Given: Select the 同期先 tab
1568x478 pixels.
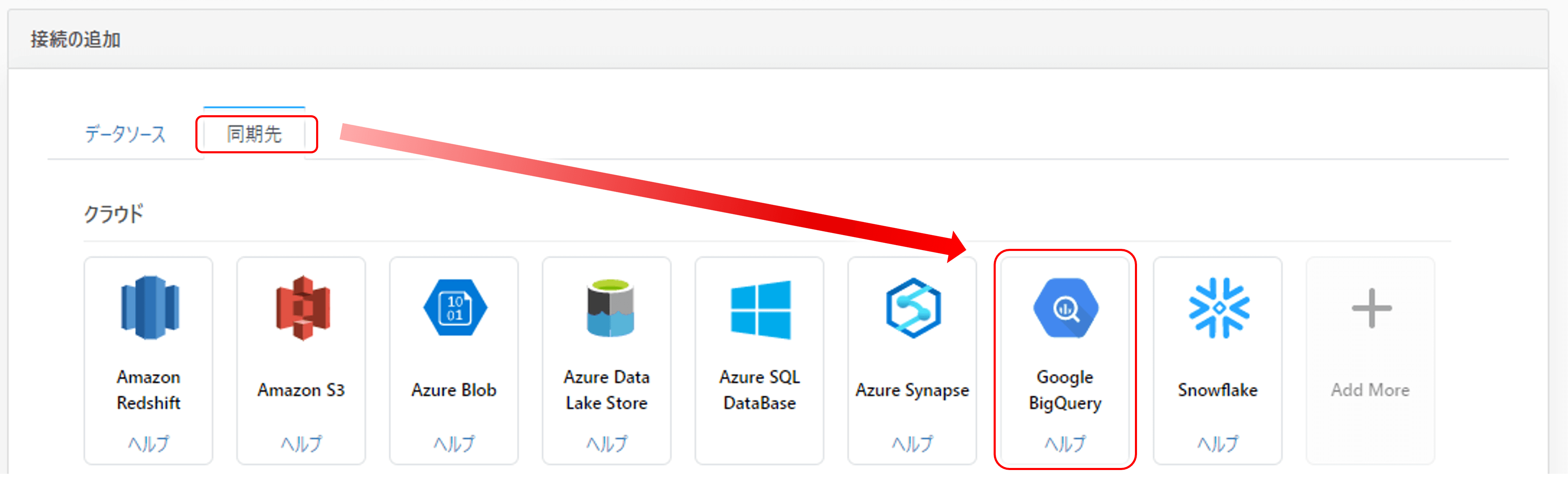Looking at the screenshot, I should (x=254, y=134).
